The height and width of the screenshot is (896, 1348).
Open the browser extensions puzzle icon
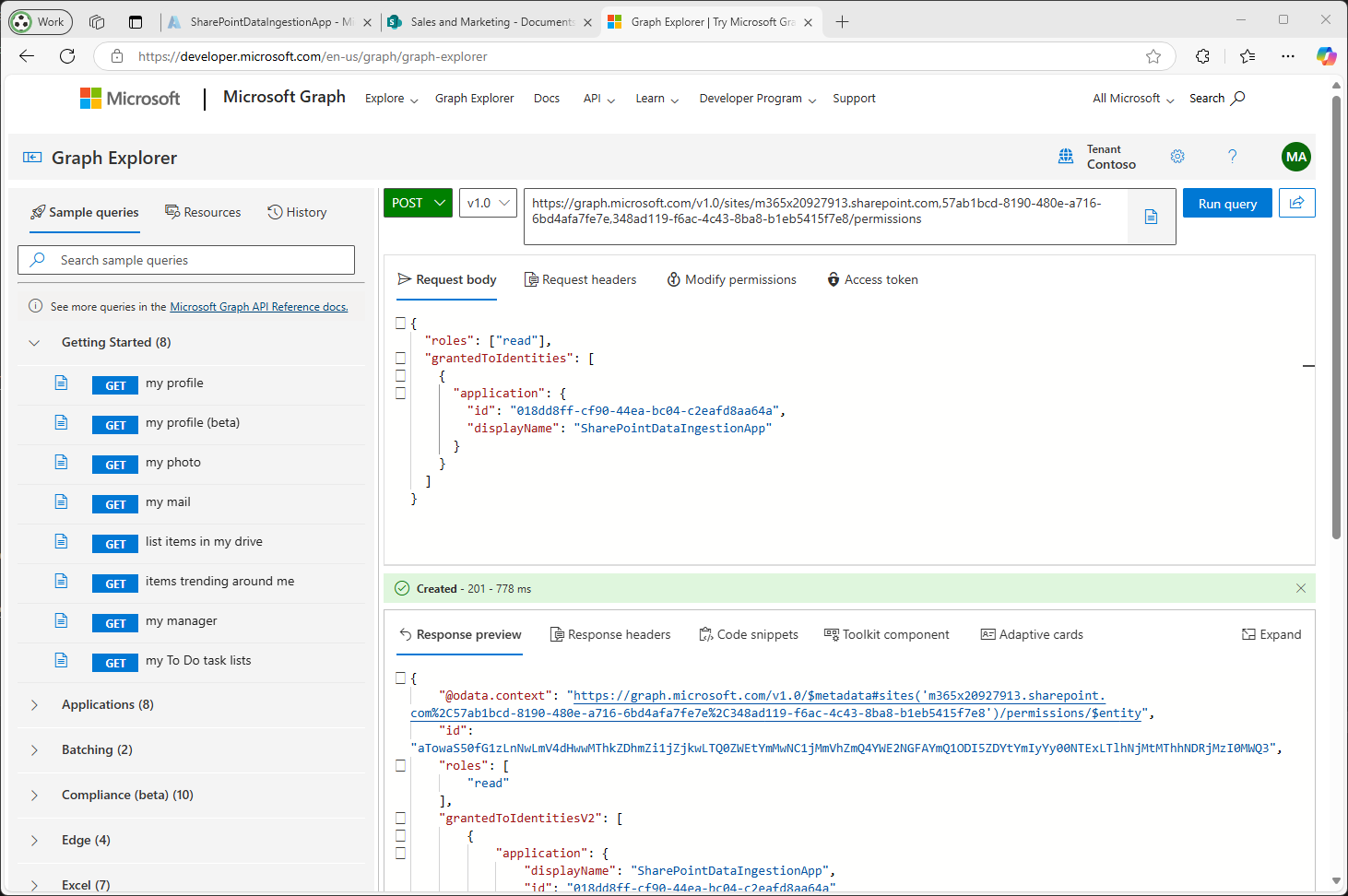(1202, 56)
